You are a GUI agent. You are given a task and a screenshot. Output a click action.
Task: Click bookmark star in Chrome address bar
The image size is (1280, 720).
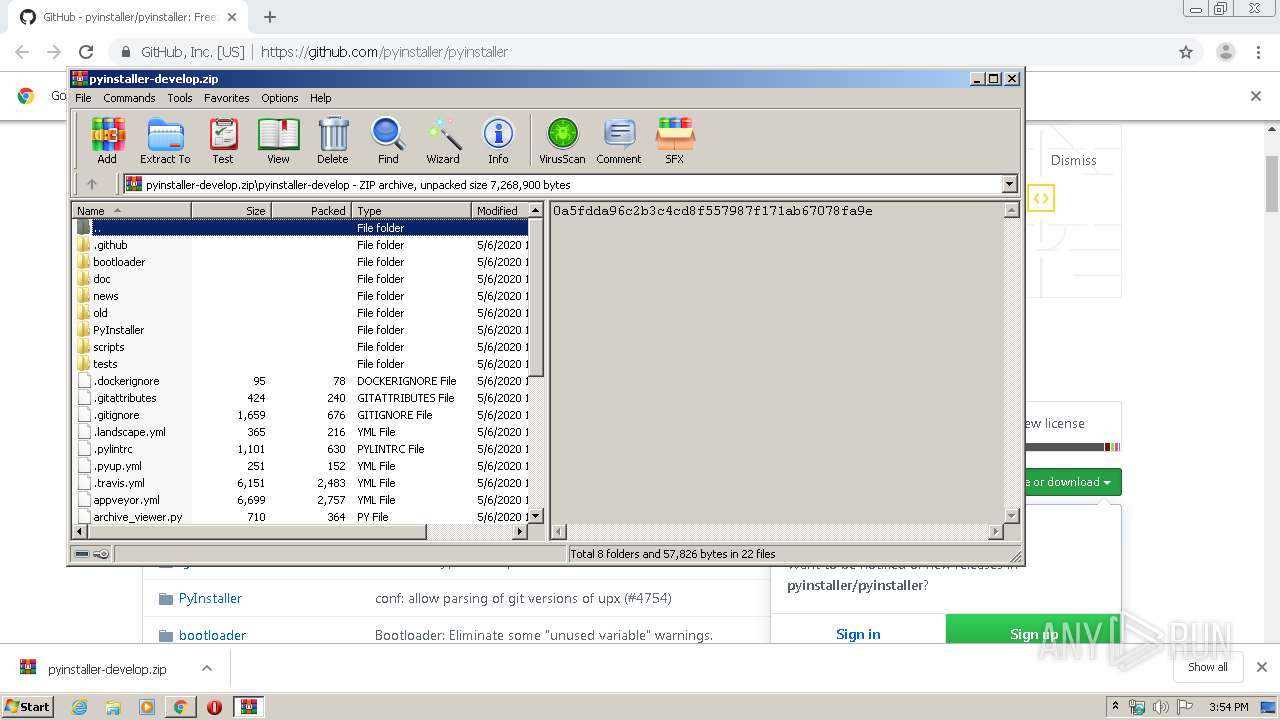point(1186,52)
